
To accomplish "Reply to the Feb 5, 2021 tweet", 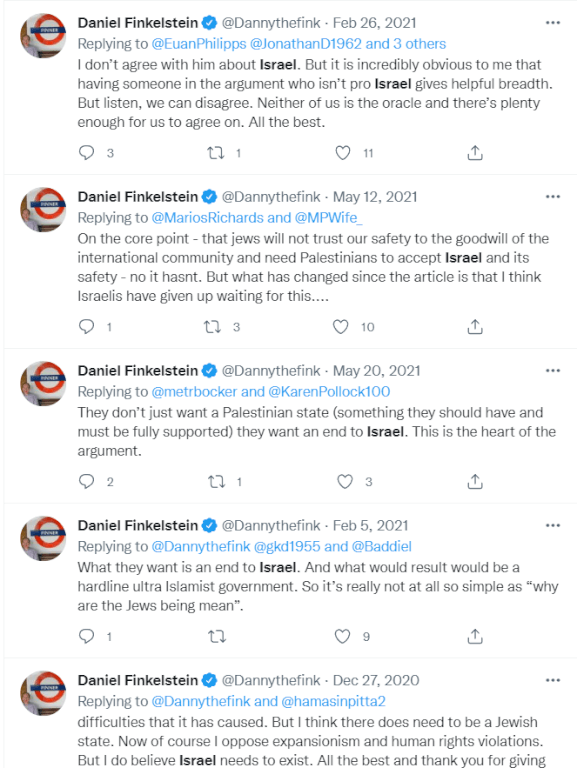I will pos(87,636).
